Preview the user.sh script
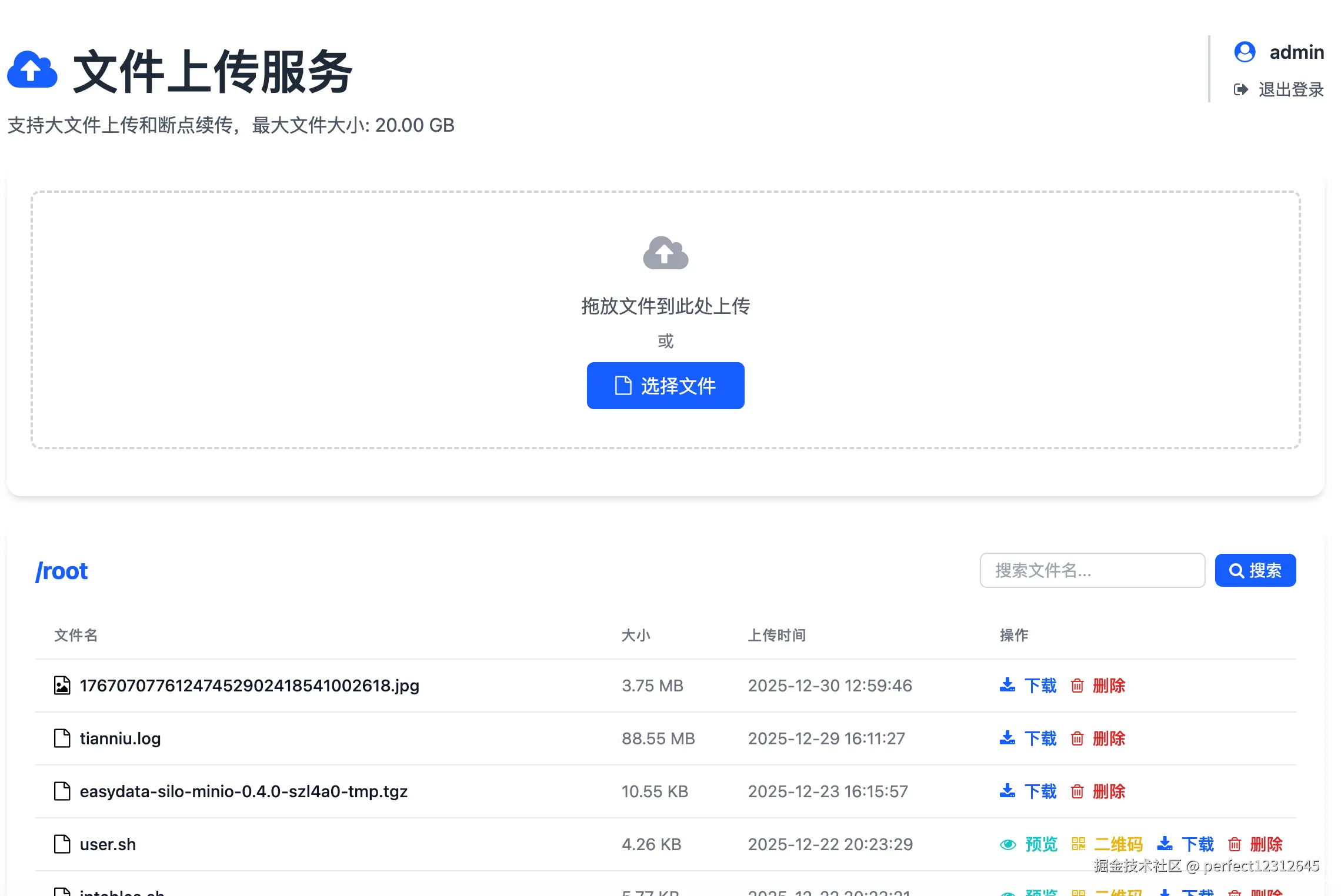Viewport: 1341px width, 896px height. point(1040,844)
